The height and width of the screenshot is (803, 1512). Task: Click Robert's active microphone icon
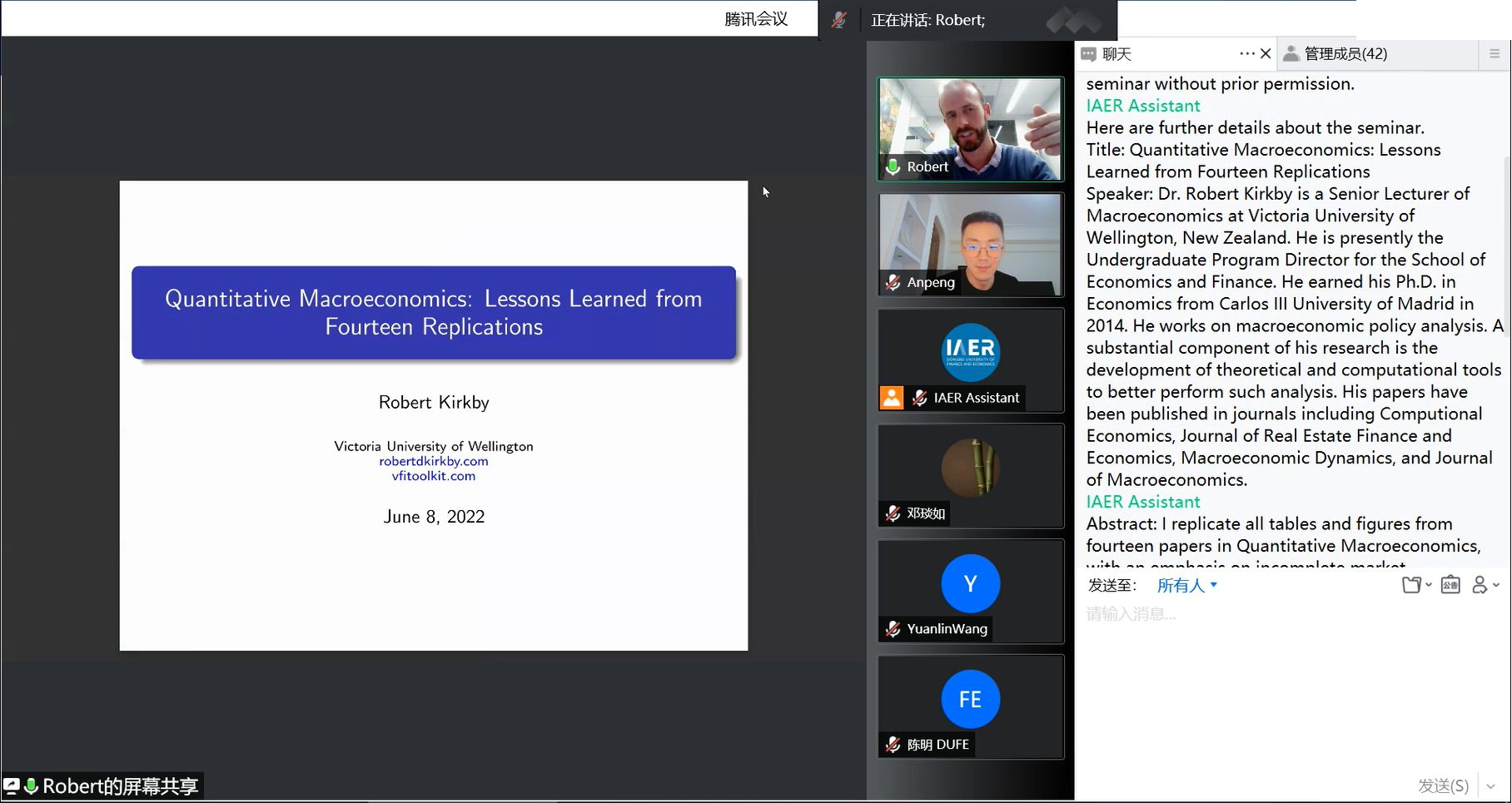(x=893, y=166)
